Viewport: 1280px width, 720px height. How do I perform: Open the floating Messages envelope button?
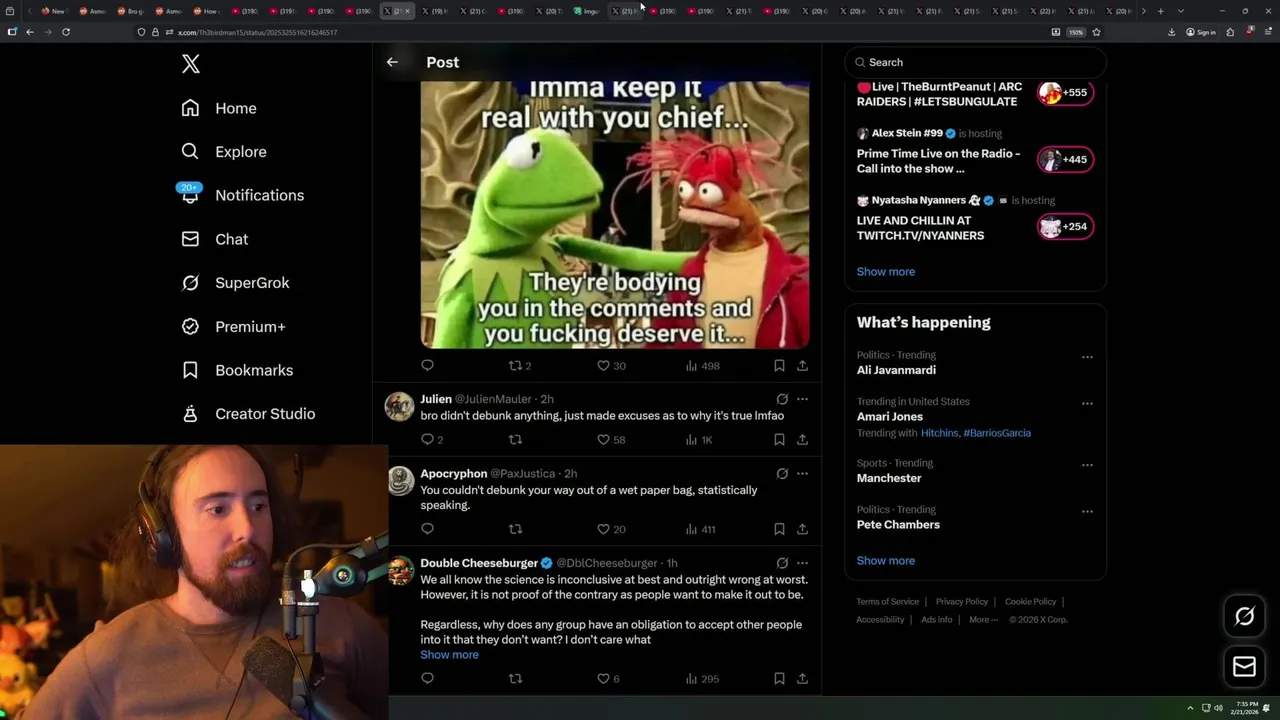(x=1244, y=666)
